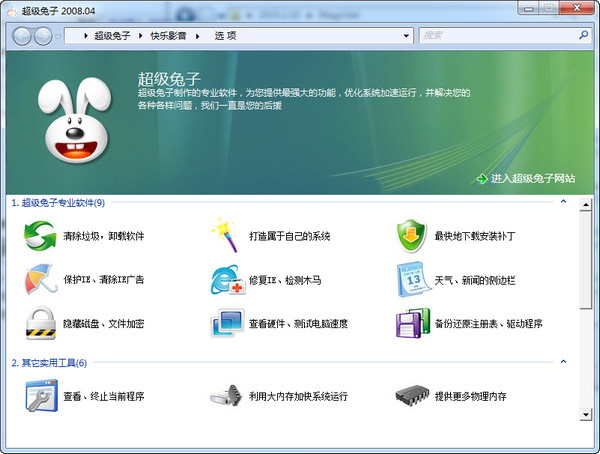Click the black memory chip icon
Viewport: 600px width, 454px height.
412,395
